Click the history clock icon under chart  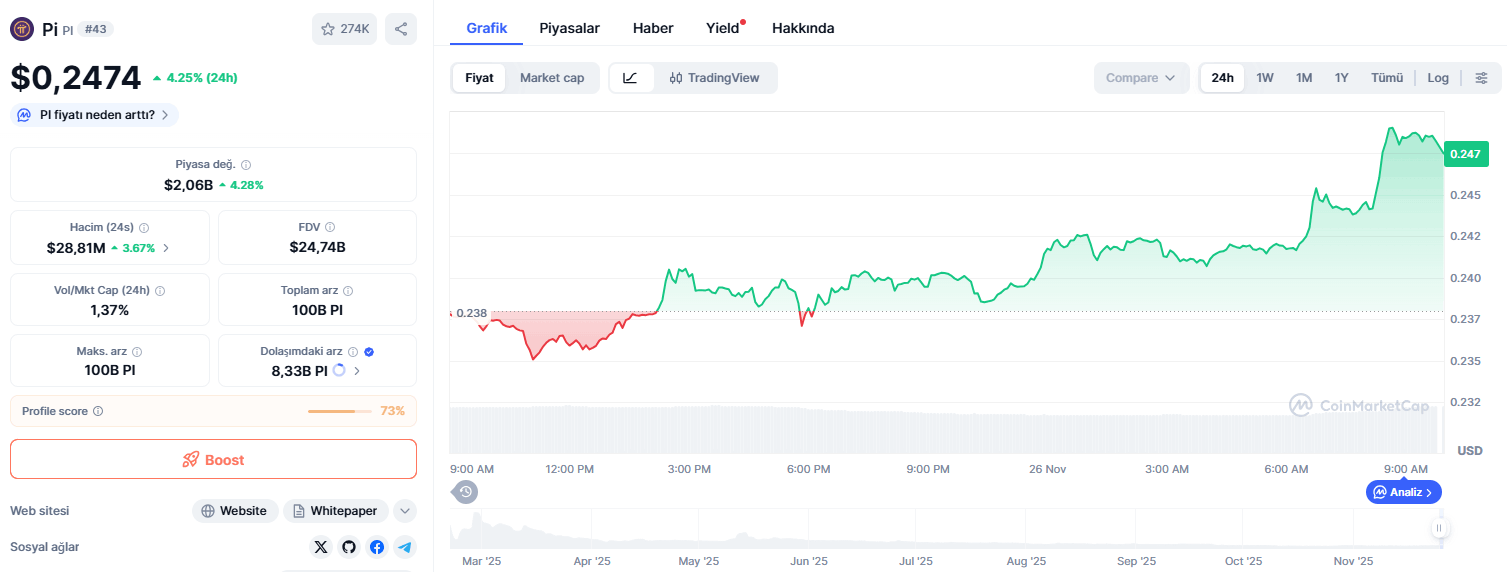coord(465,492)
